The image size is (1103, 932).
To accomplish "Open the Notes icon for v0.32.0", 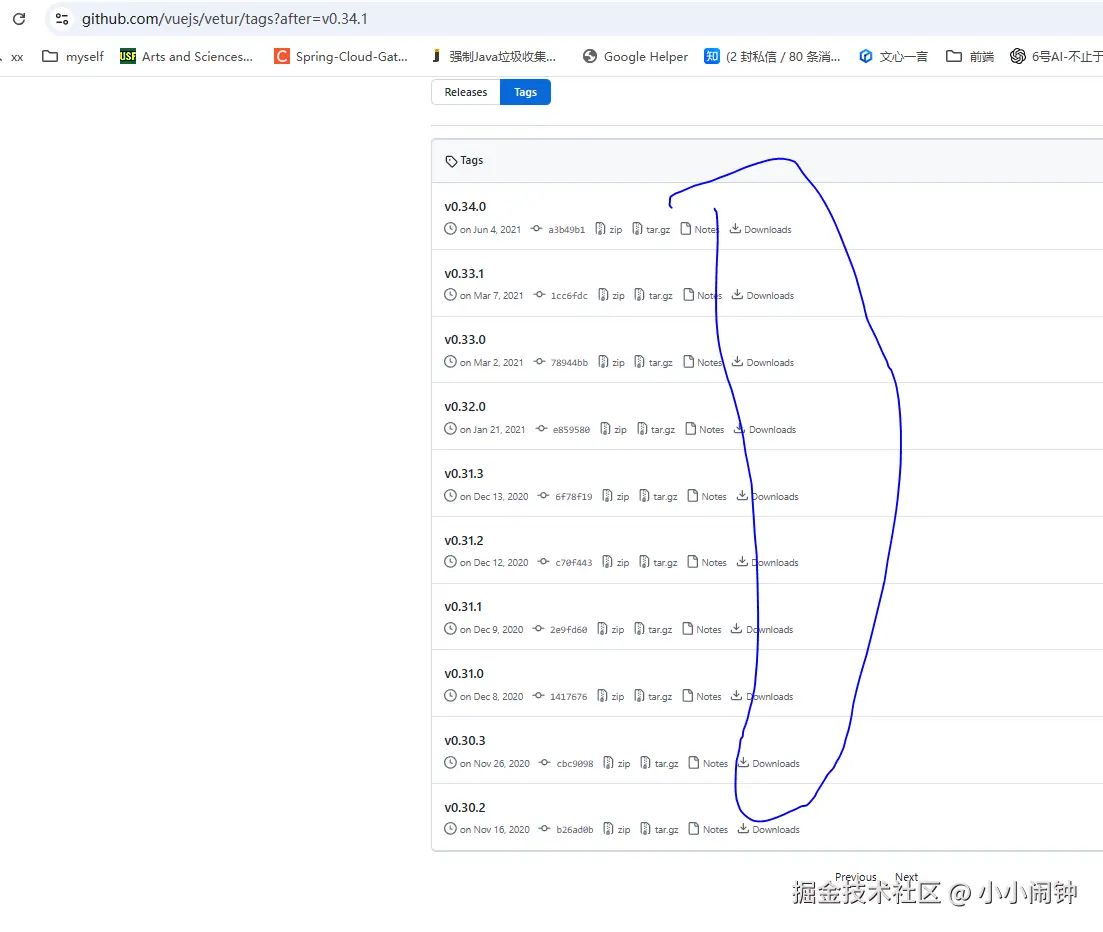I will tap(691, 429).
